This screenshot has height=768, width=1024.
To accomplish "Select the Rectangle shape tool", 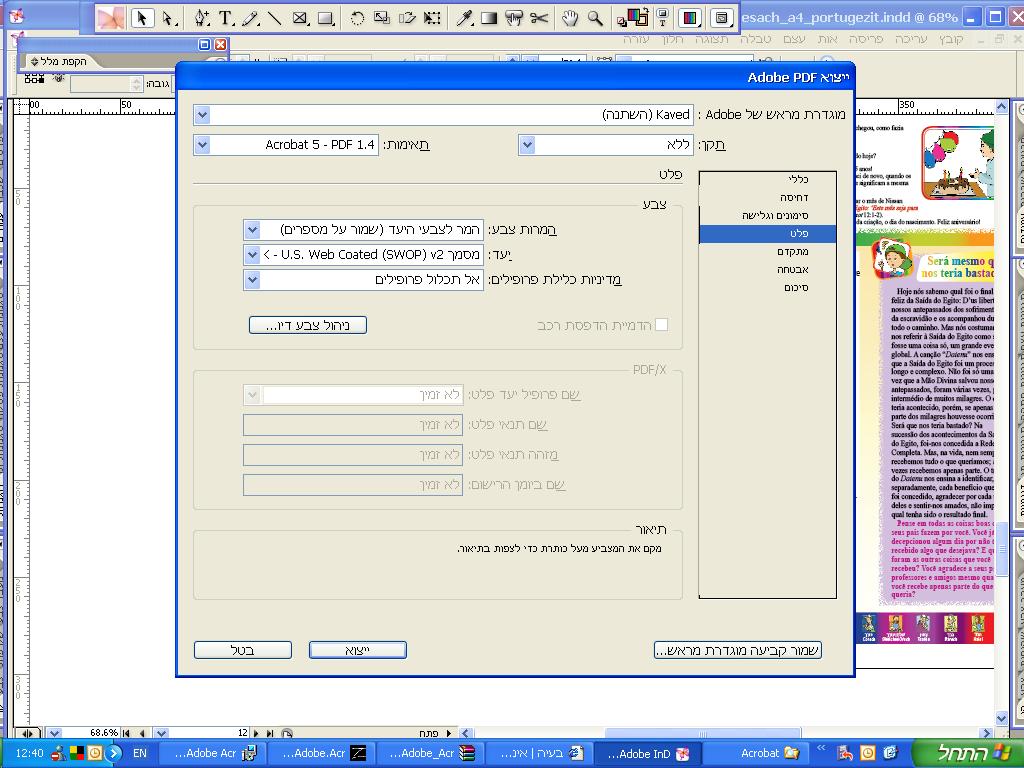I will coord(325,18).
